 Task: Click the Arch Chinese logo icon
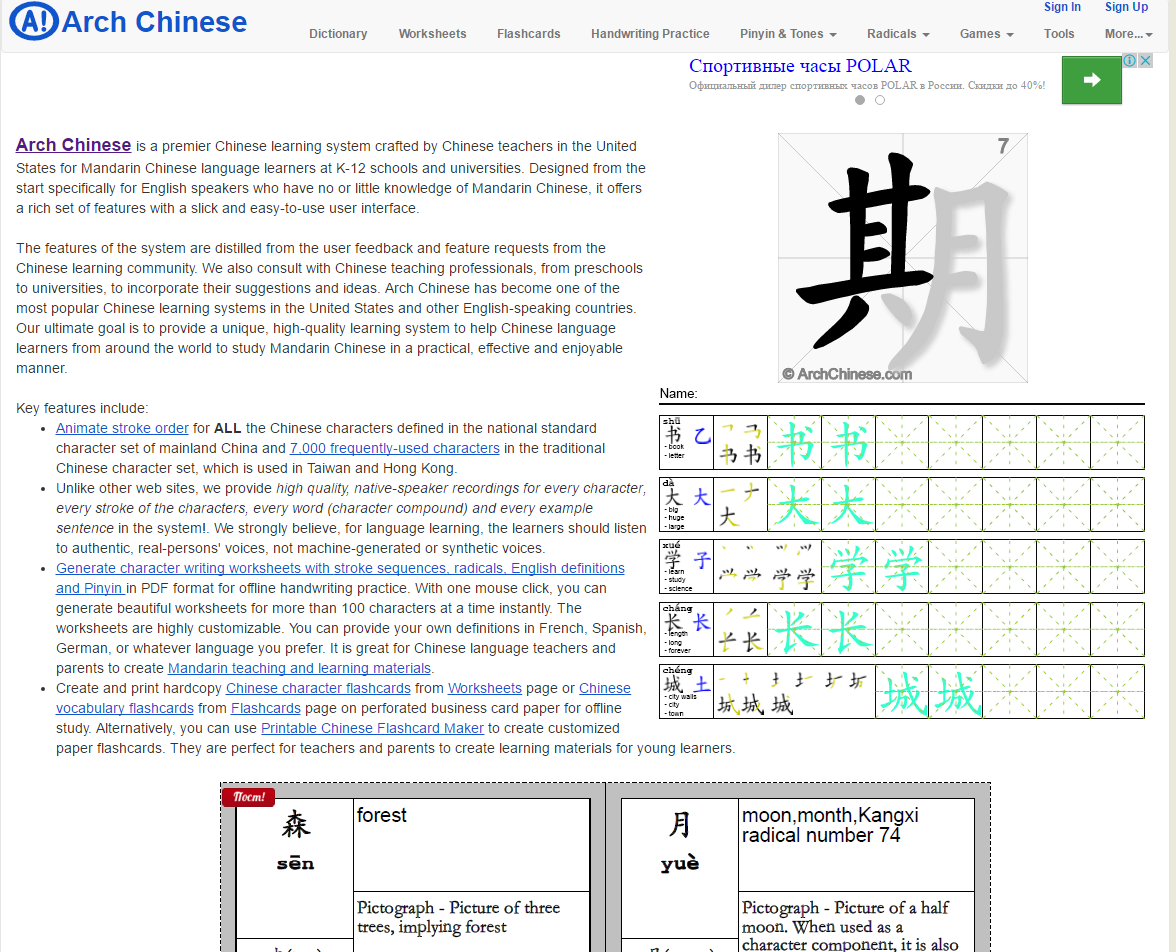coord(33,22)
